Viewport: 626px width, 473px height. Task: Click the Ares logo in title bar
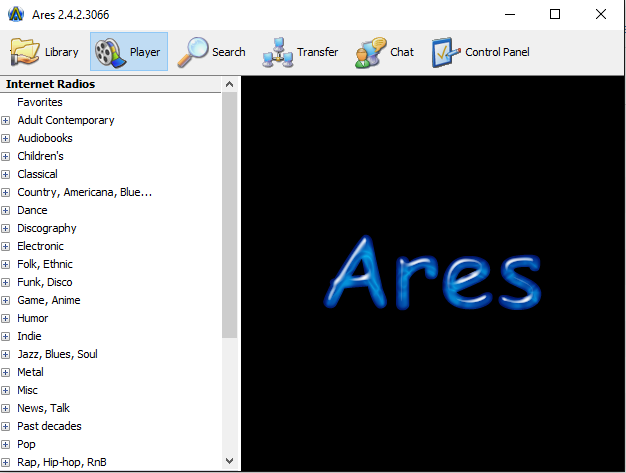click(16, 14)
